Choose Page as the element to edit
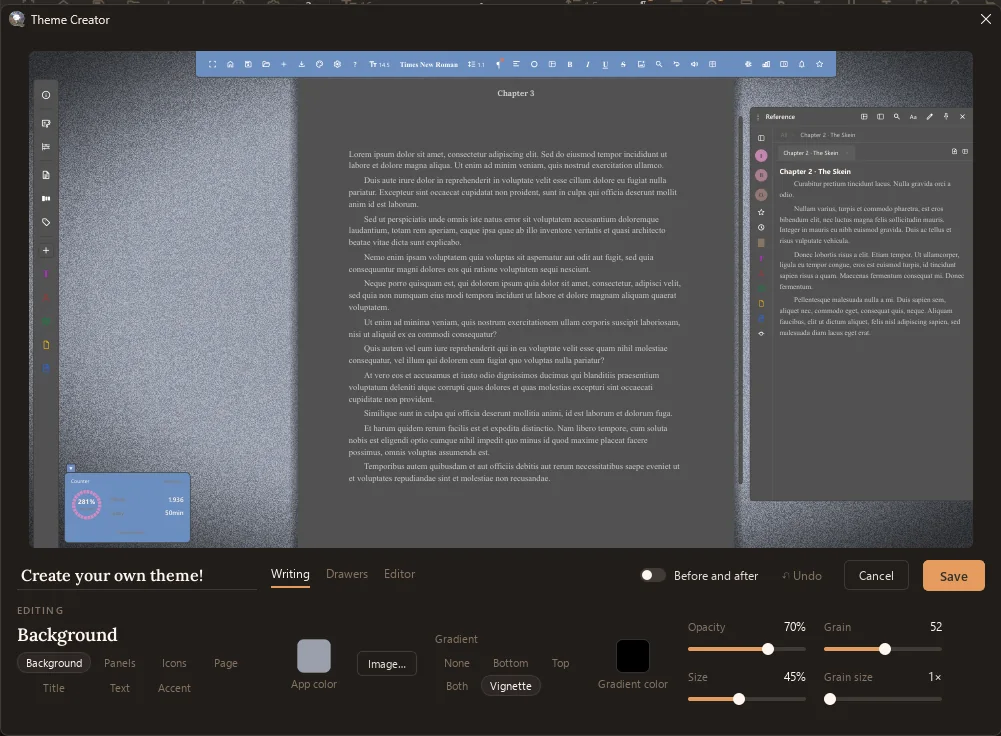The height and width of the screenshot is (736, 1001). 225,663
